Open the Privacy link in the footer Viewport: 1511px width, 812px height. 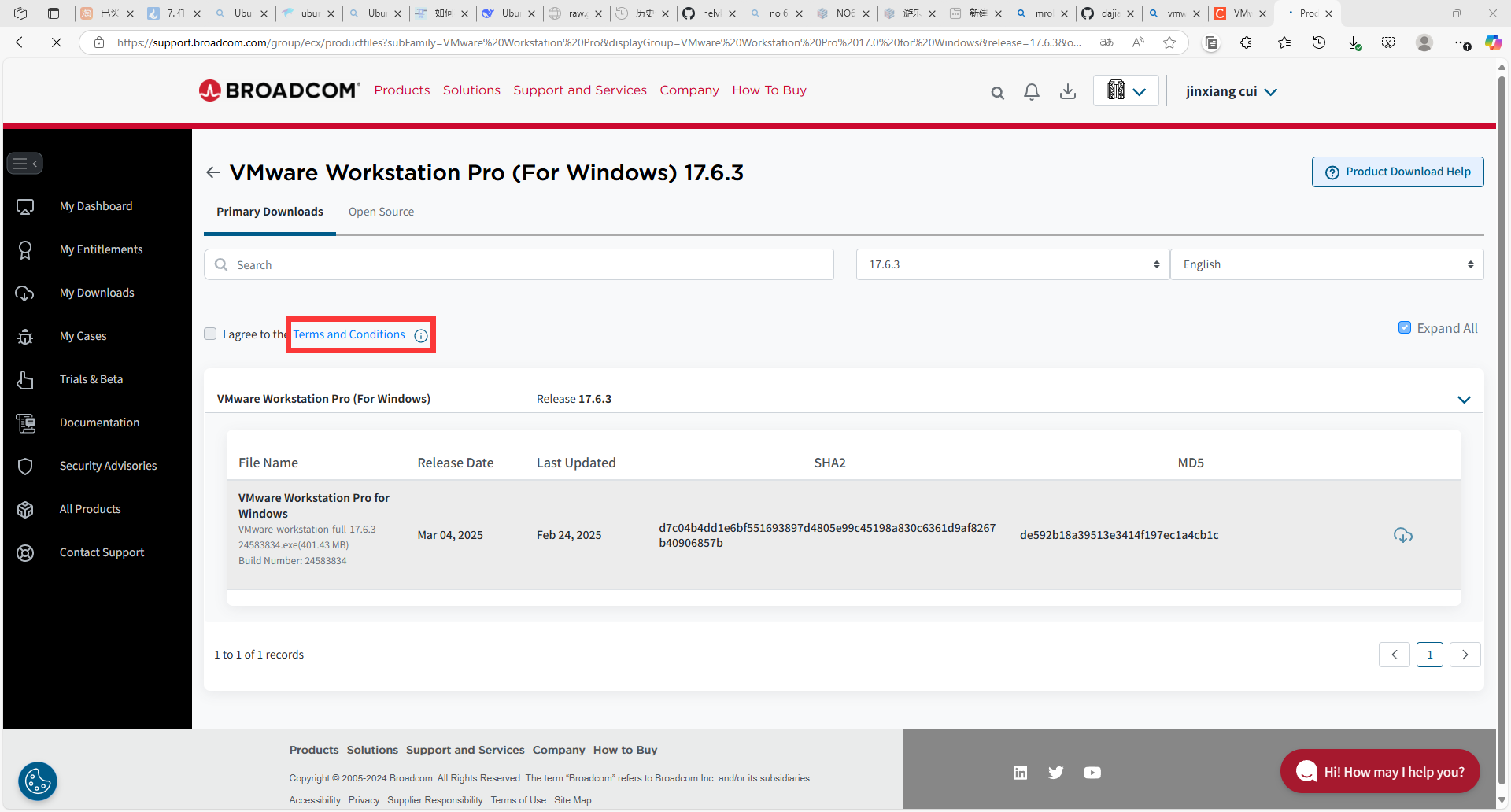(x=364, y=800)
